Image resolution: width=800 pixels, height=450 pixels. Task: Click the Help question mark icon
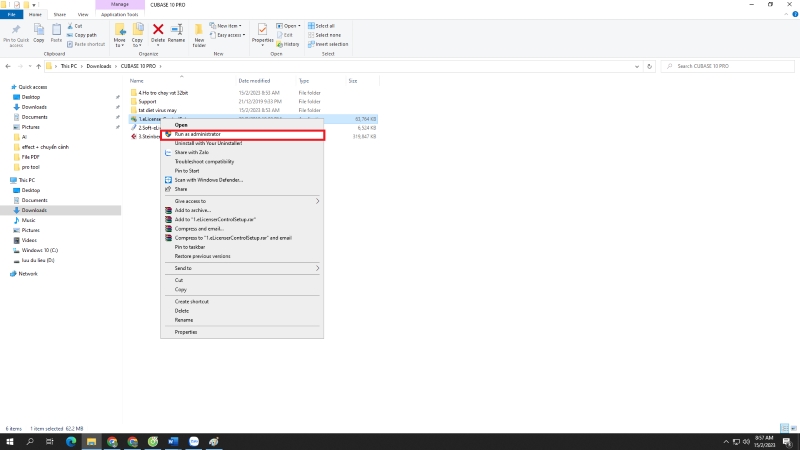tap(795, 14)
